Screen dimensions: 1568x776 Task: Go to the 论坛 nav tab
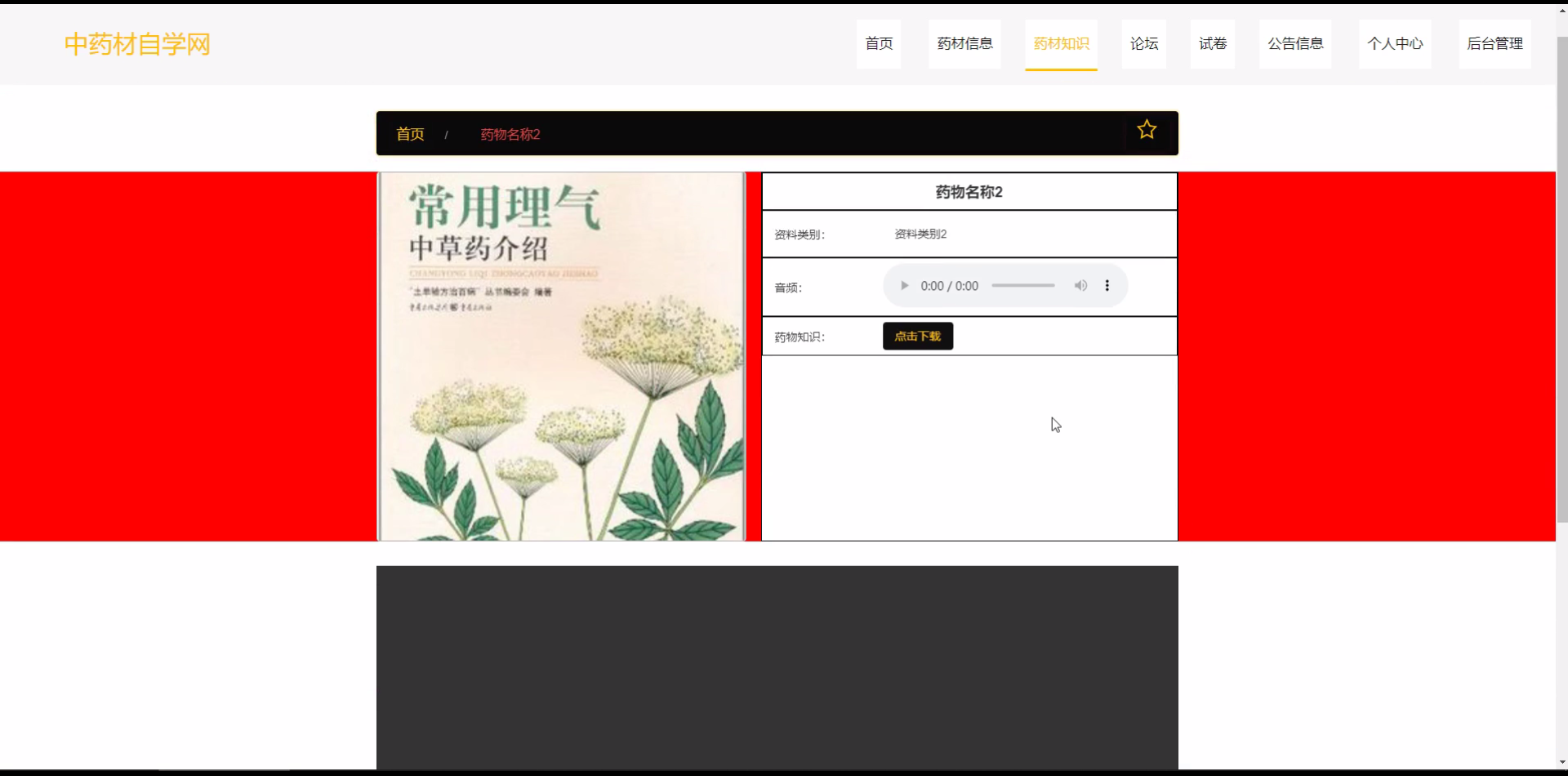point(1144,44)
